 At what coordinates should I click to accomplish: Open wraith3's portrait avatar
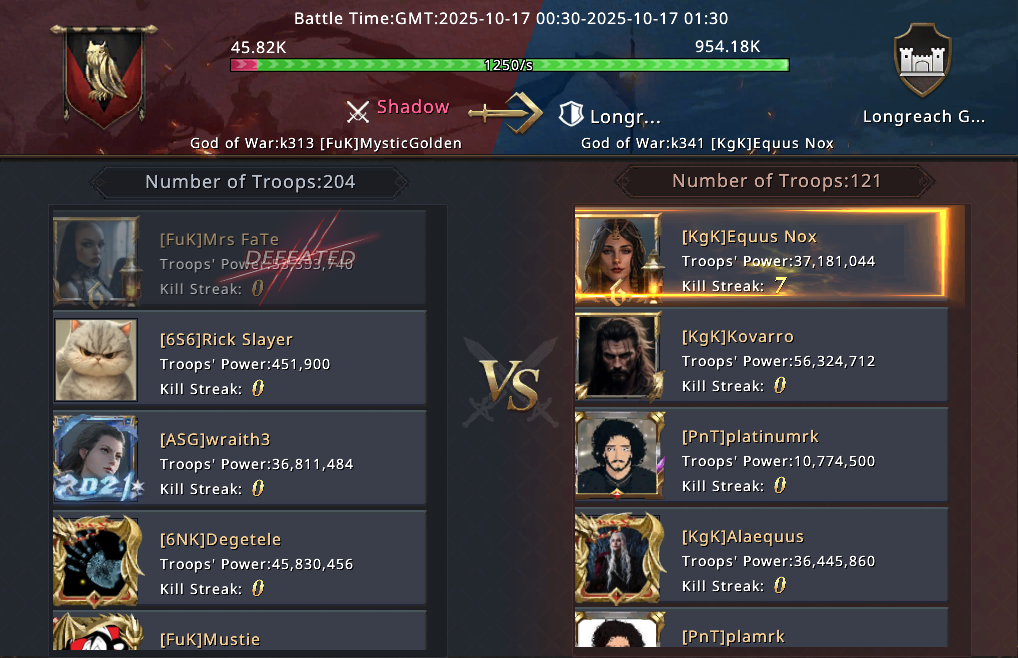pyautogui.click(x=96, y=459)
